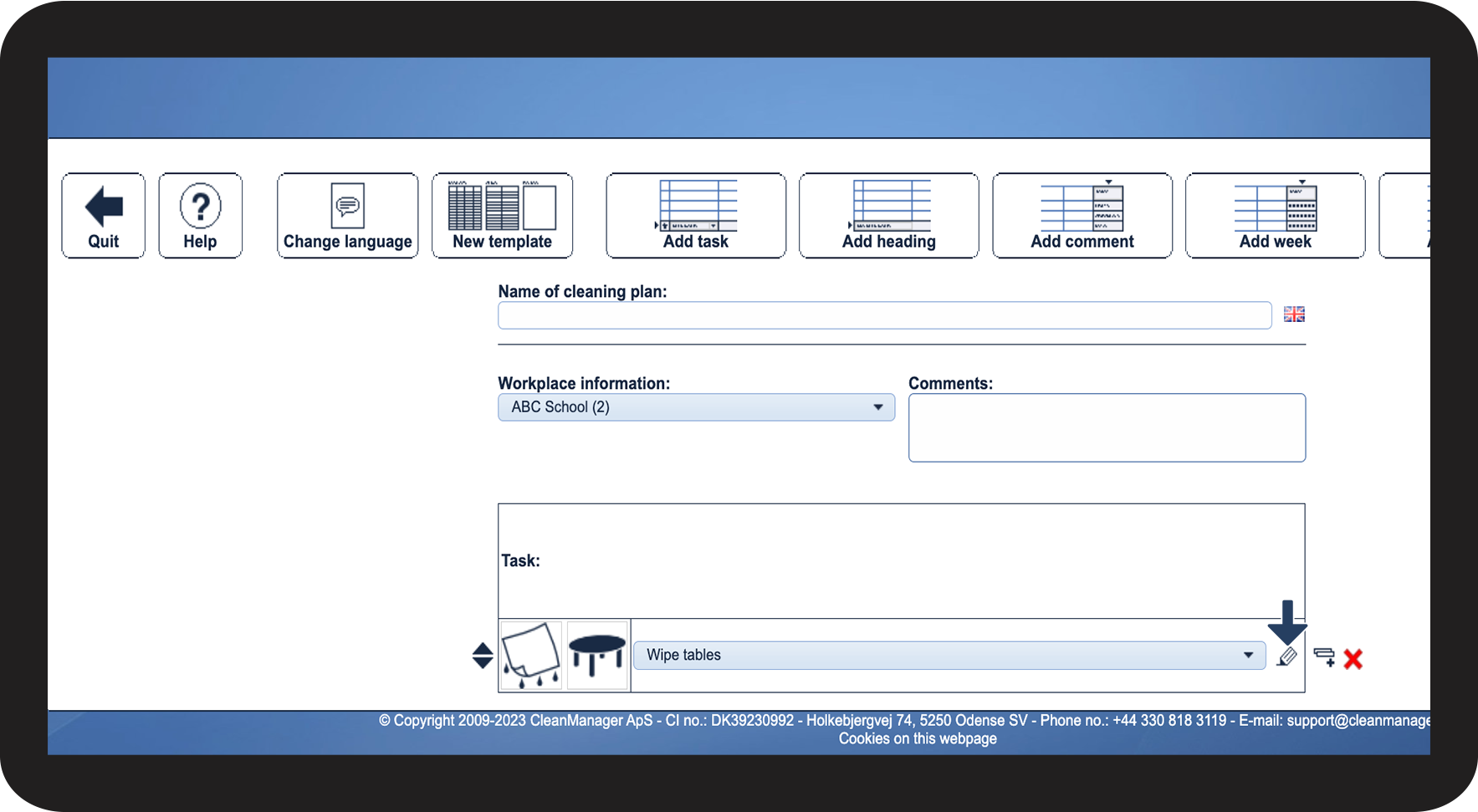Move the task down with the down arrow
The image size is (1478, 812).
483,663
